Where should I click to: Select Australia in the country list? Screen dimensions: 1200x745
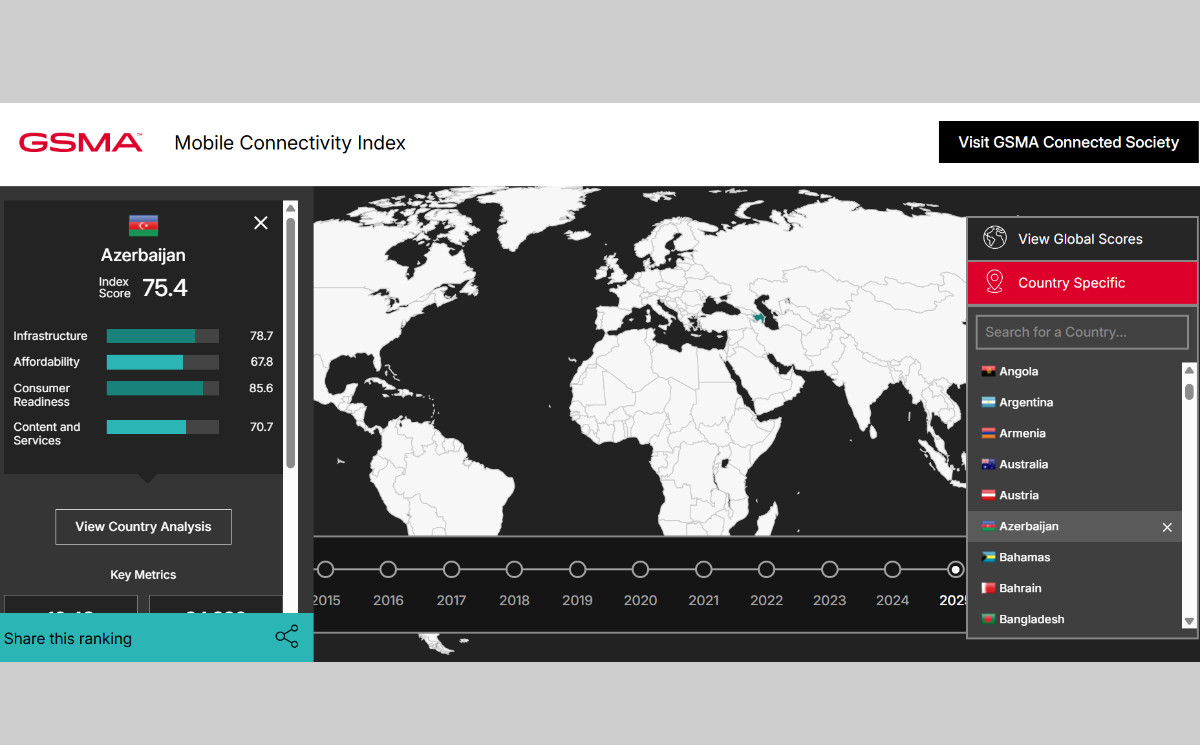[1075, 464]
